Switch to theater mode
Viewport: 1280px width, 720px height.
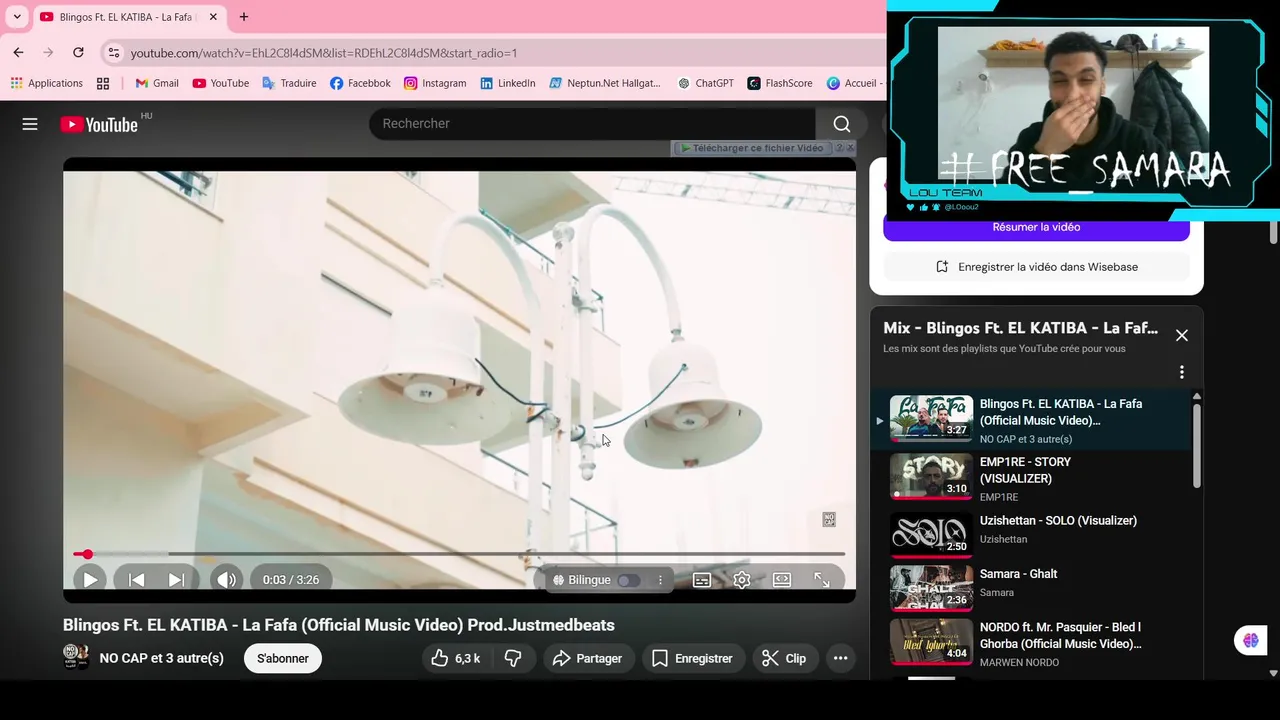[x=782, y=580]
